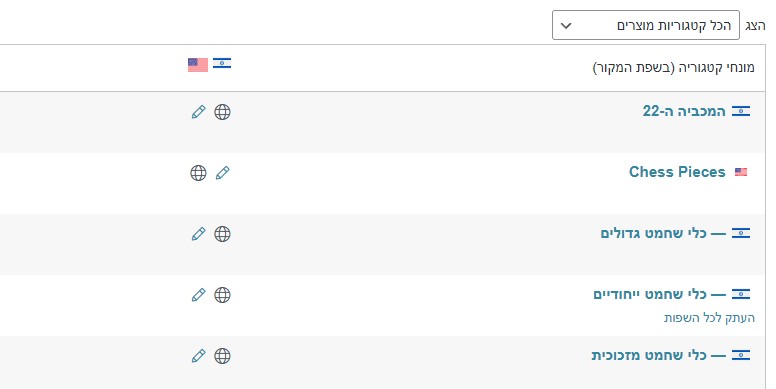Click the globe icon for כלי שחמט גדולים
The width and height of the screenshot is (776, 389).
222,234
